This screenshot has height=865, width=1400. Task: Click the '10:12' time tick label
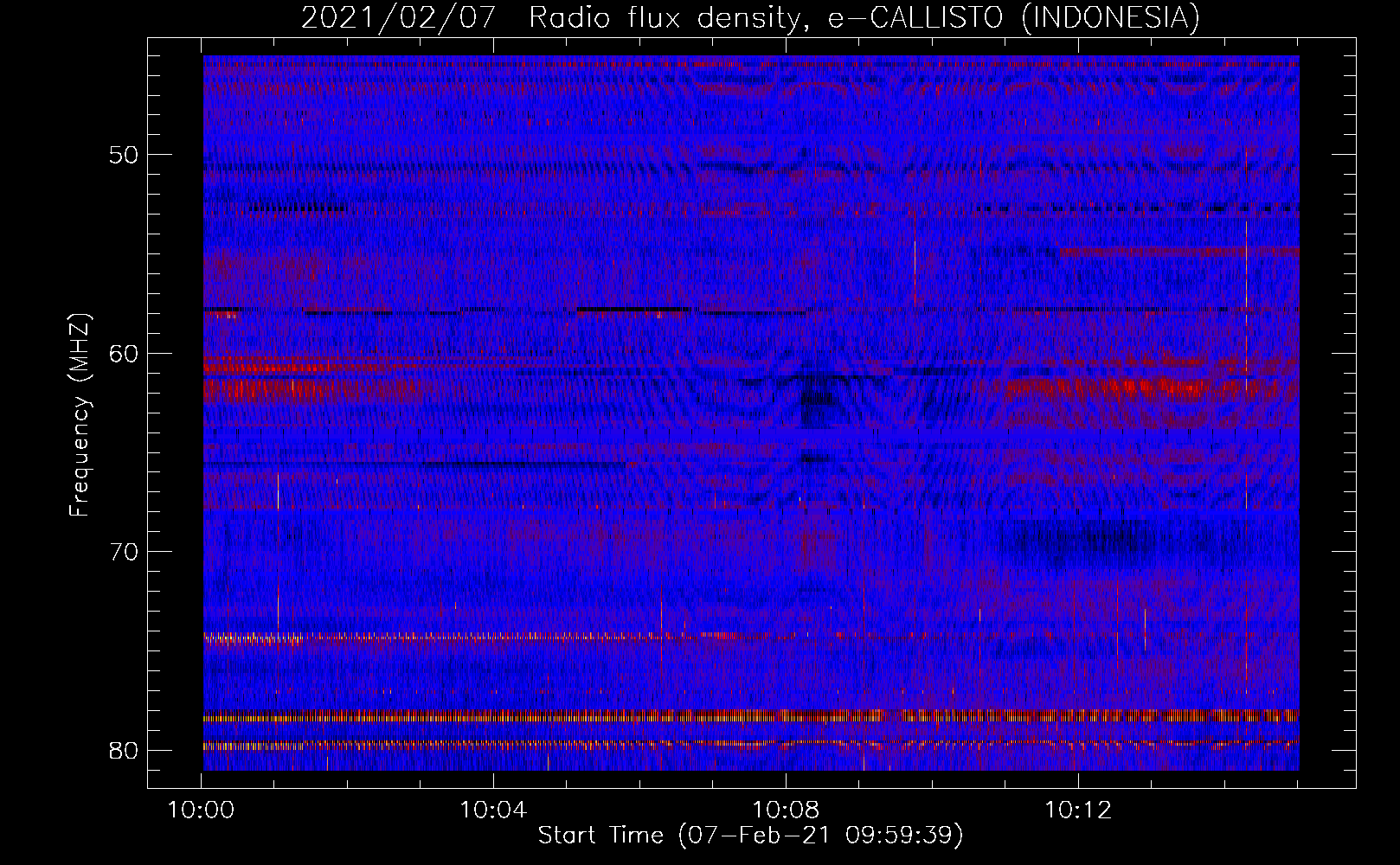click(x=1078, y=811)
